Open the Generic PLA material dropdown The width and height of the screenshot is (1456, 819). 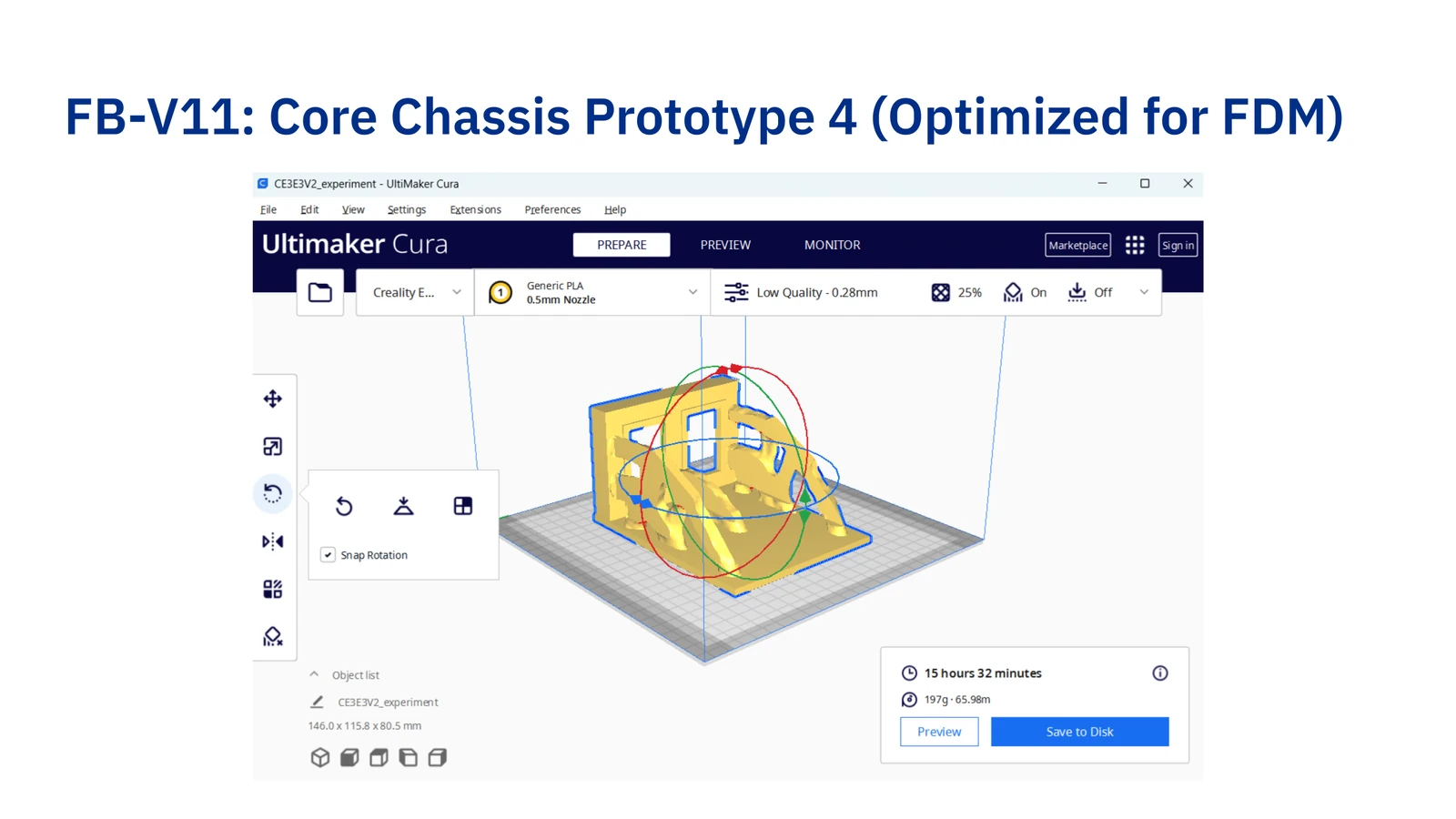(x=592, y=292)
